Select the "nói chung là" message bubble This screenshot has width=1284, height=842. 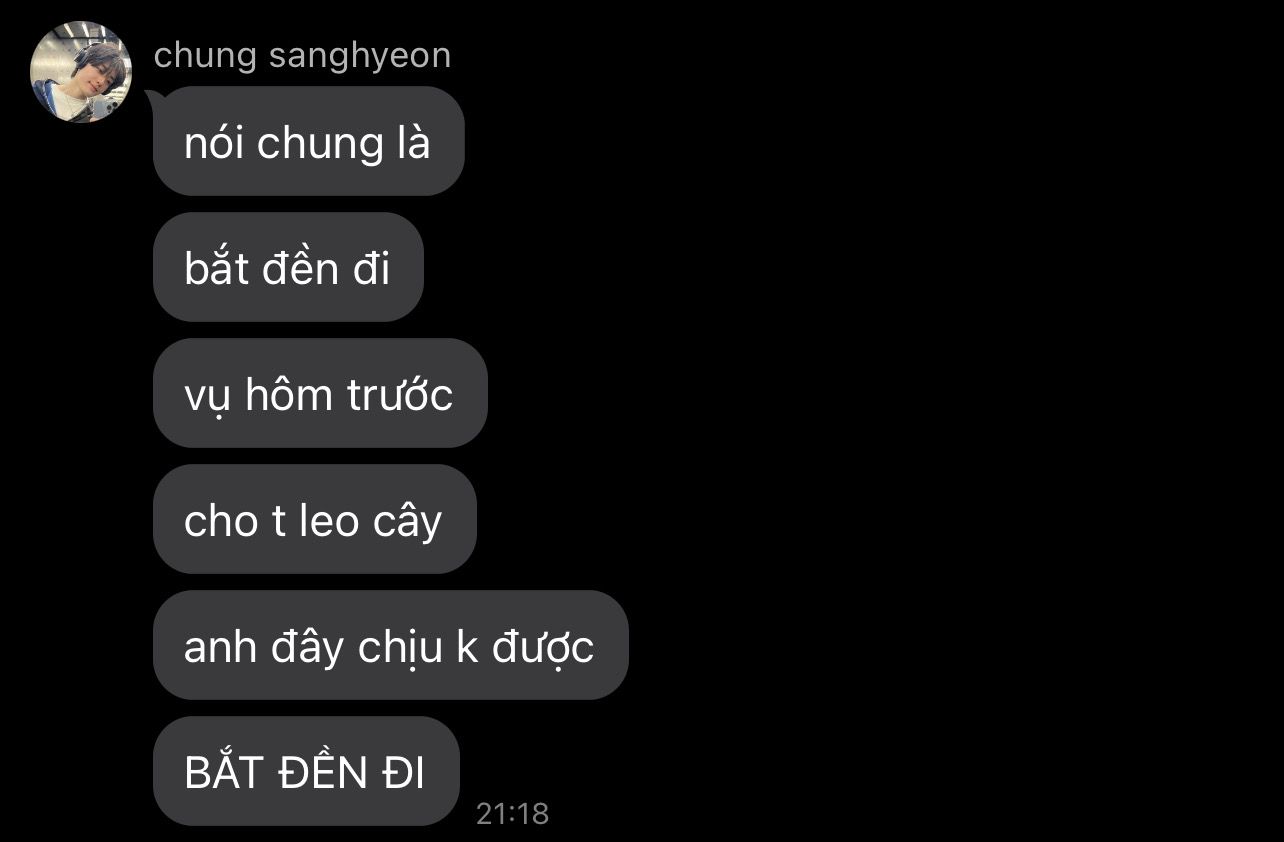[x=308, y=141]
